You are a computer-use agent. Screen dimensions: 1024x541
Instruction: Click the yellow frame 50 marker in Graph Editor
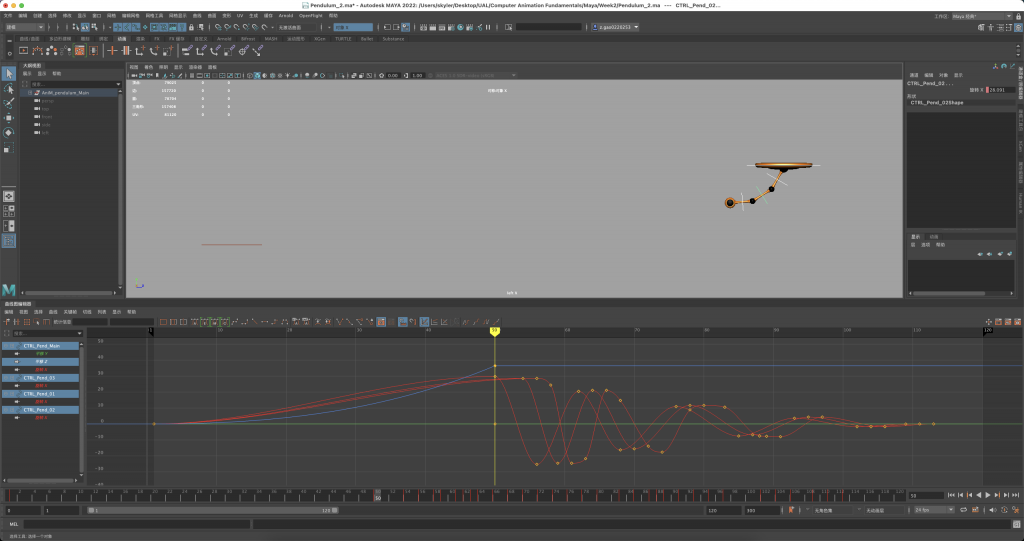tap(495, 332)
